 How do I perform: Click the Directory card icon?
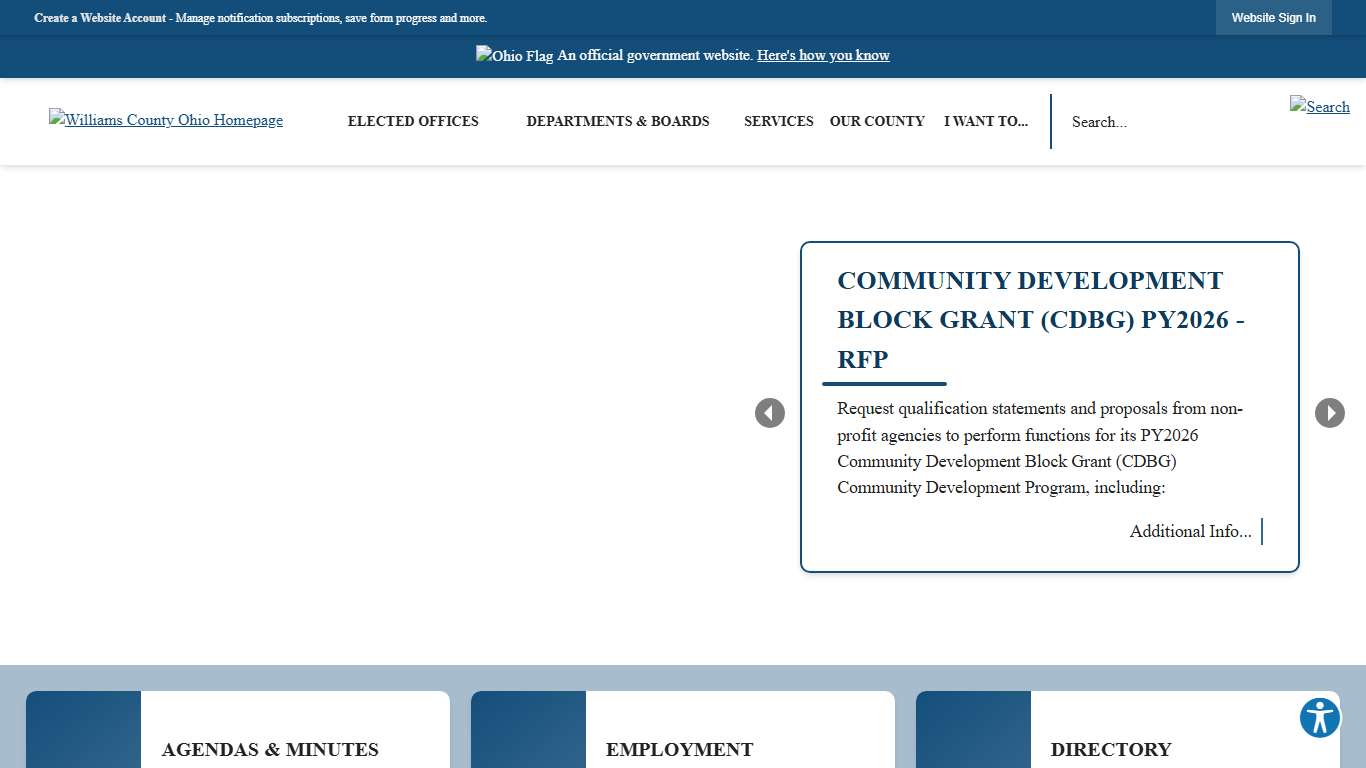coord(973,730)
